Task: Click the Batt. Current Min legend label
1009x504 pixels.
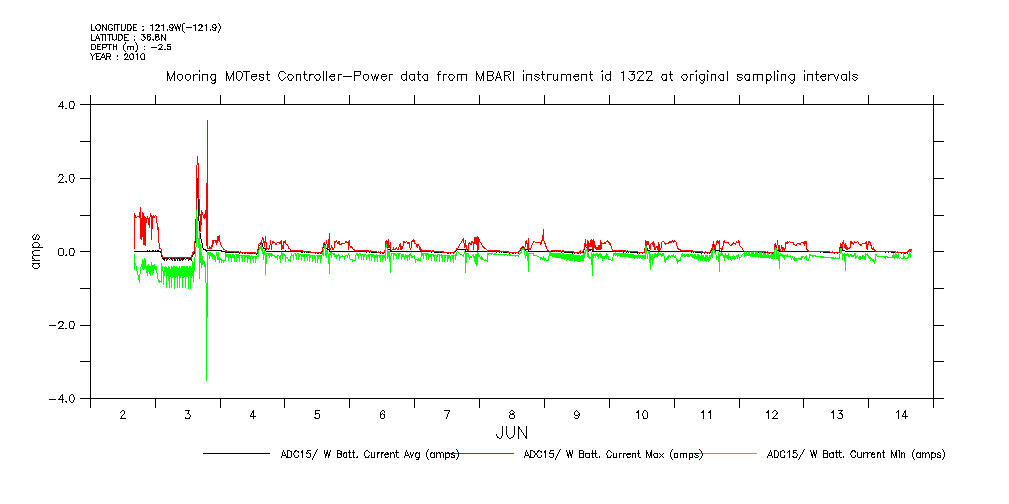Action: [x=855, y=454]
